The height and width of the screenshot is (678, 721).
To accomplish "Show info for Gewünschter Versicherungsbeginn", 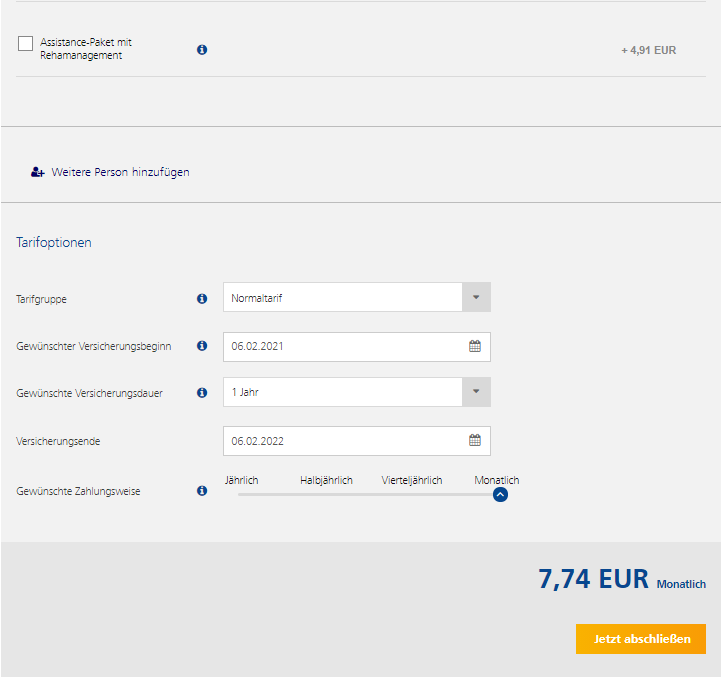I will [202, 345].
